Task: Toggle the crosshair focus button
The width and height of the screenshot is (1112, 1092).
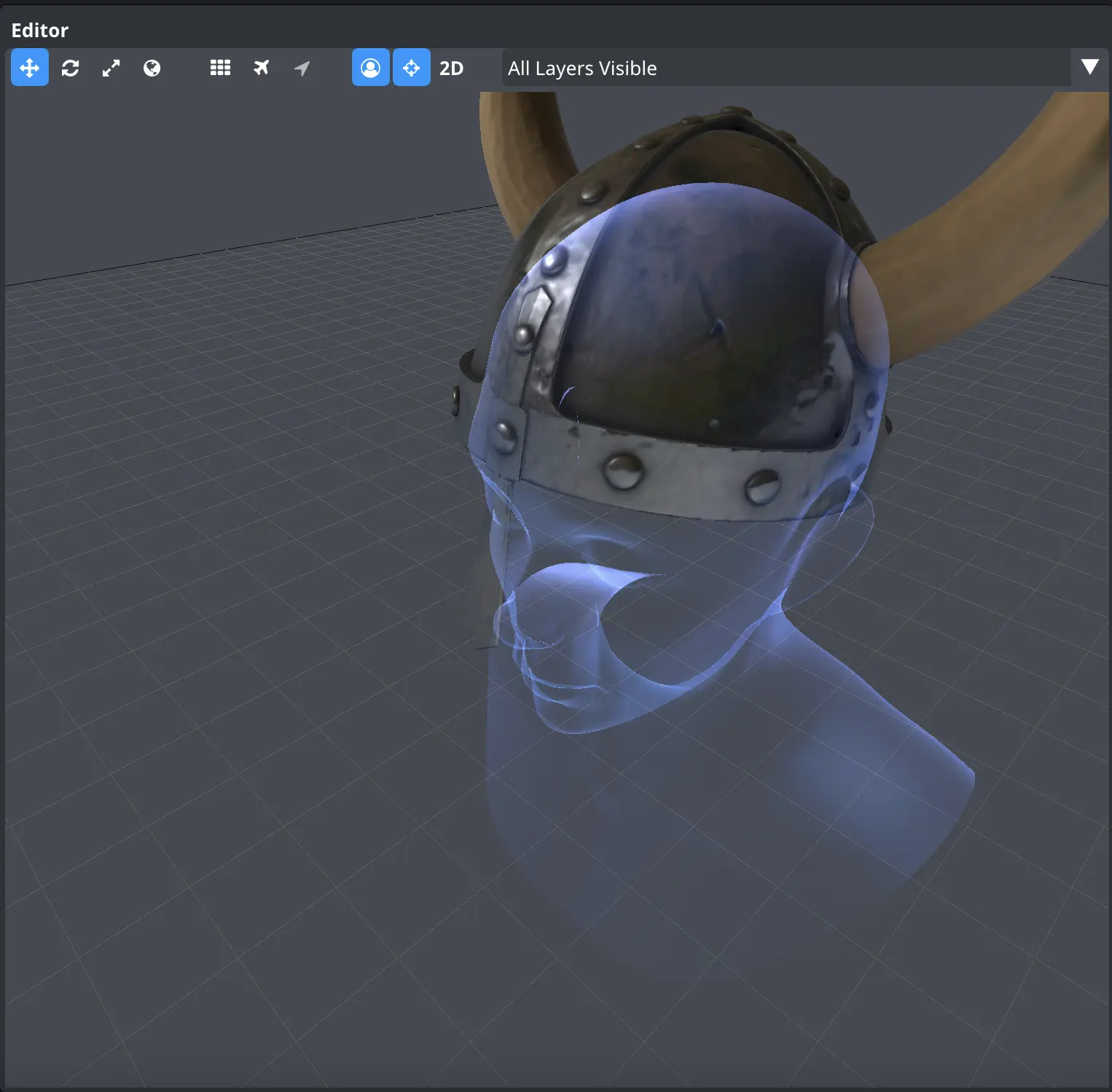Action: (412, 68)
